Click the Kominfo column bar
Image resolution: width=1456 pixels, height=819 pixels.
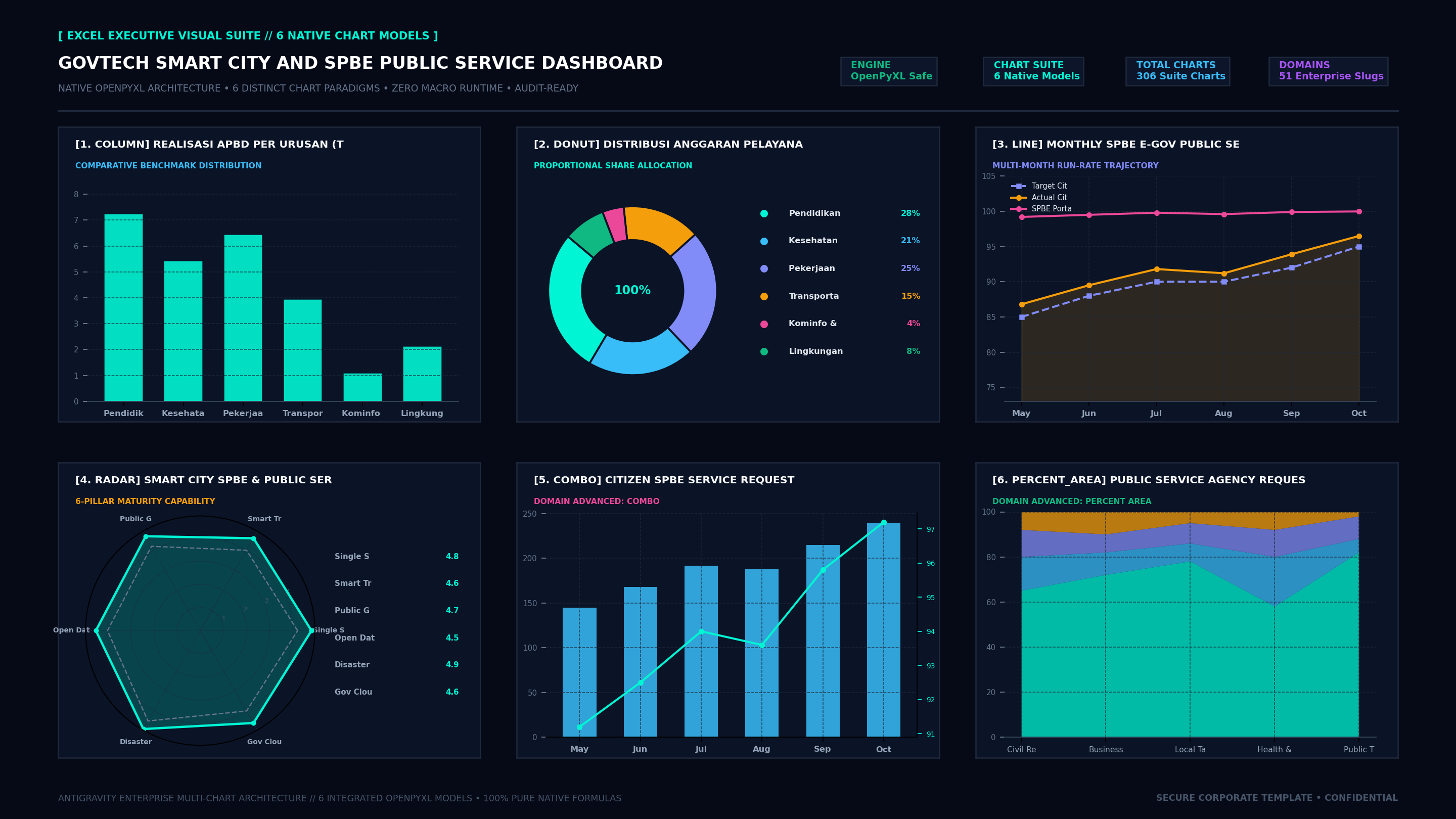(362, 388)
